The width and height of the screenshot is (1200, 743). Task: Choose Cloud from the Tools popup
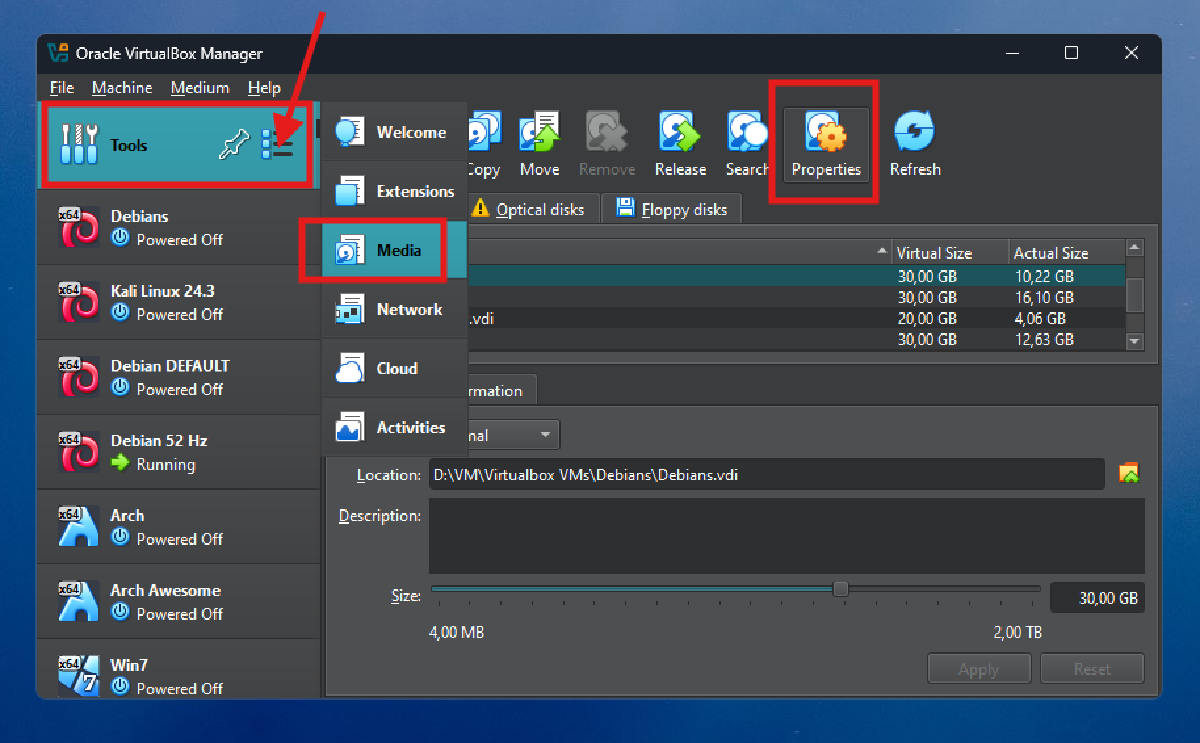pyautogui.click(x=395, y=368)
